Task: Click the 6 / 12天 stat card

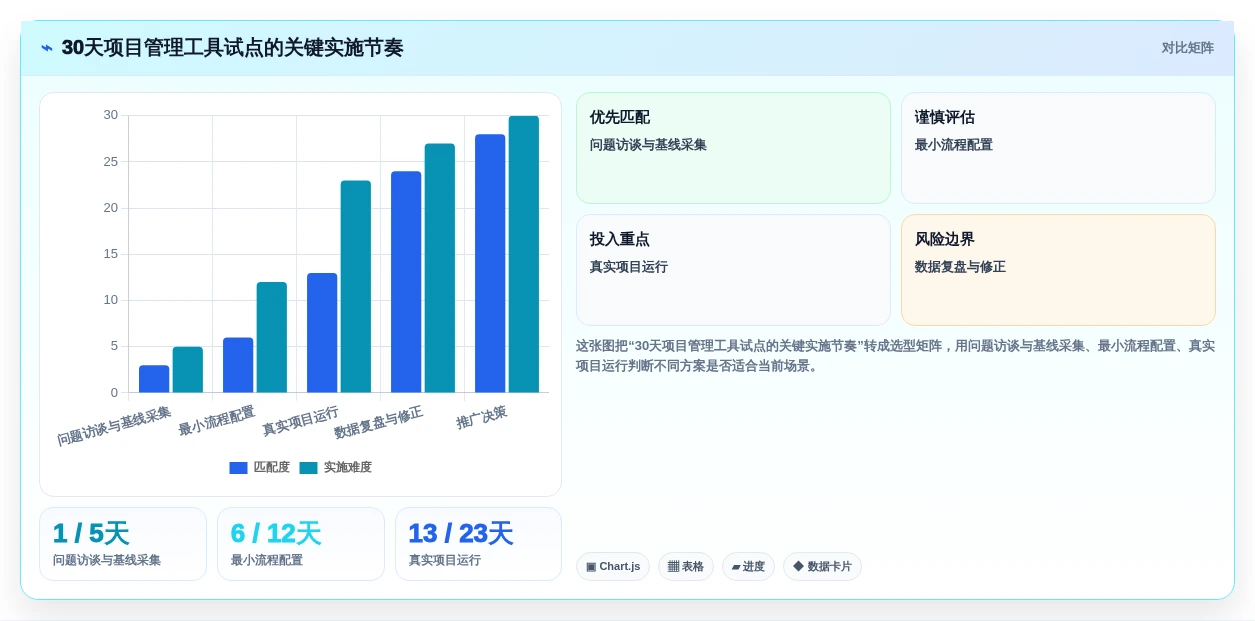Action: 301,544
